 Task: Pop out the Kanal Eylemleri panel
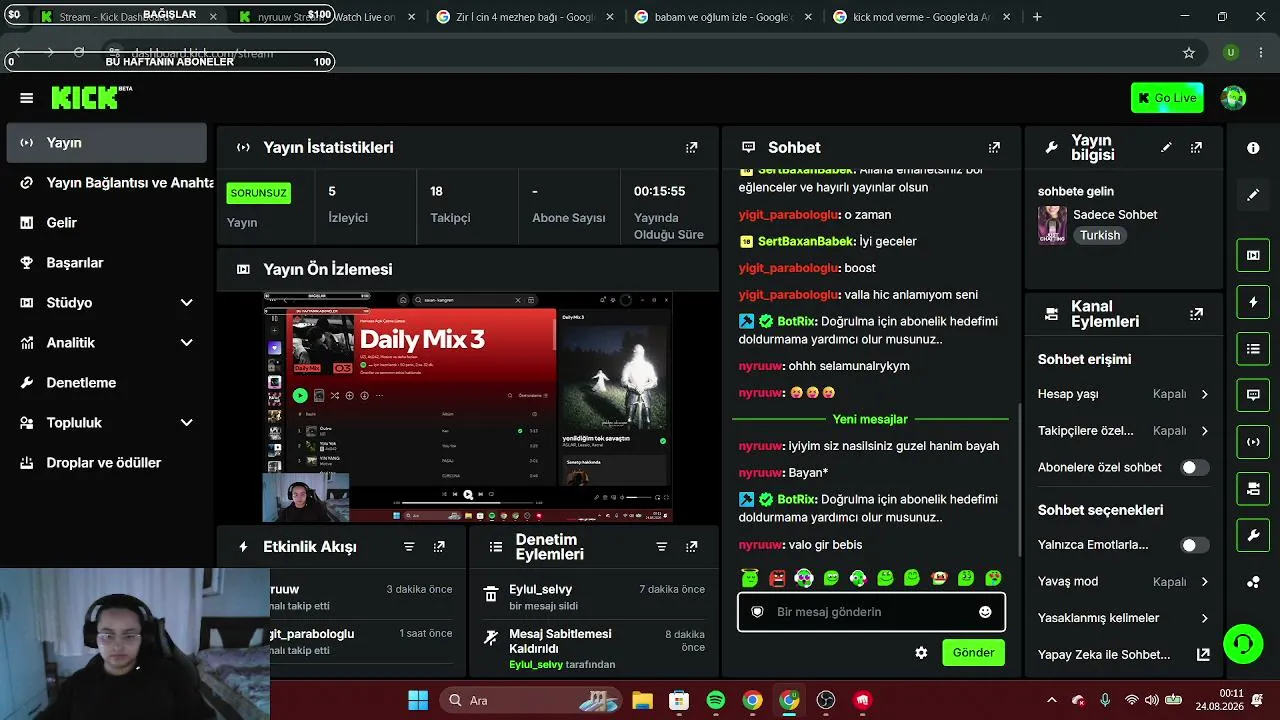[x=1196, y=314]
